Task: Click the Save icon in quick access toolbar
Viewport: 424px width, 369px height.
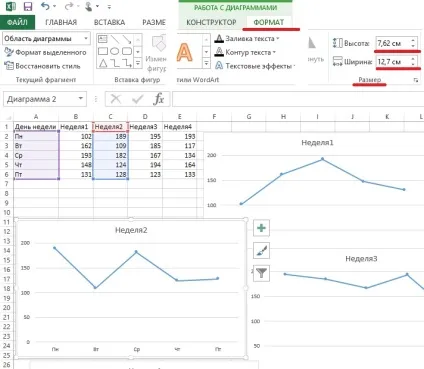Action: click(28, 6)
